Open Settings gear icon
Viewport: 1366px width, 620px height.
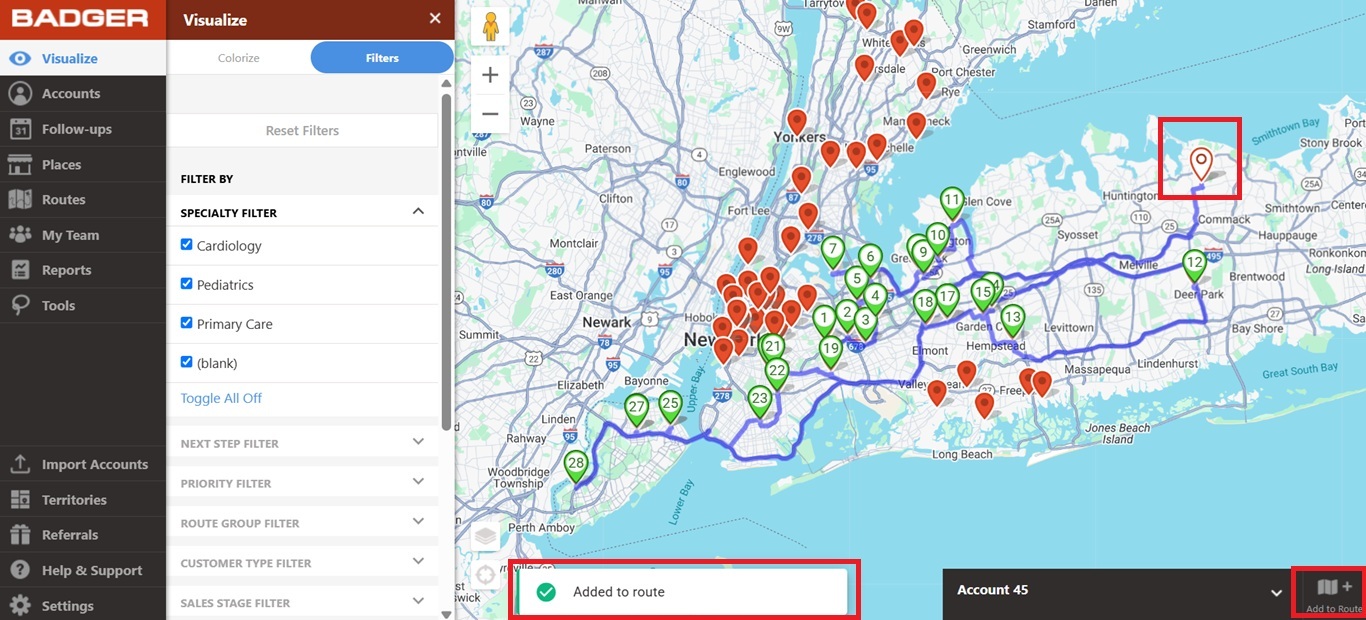coord(19,606)
